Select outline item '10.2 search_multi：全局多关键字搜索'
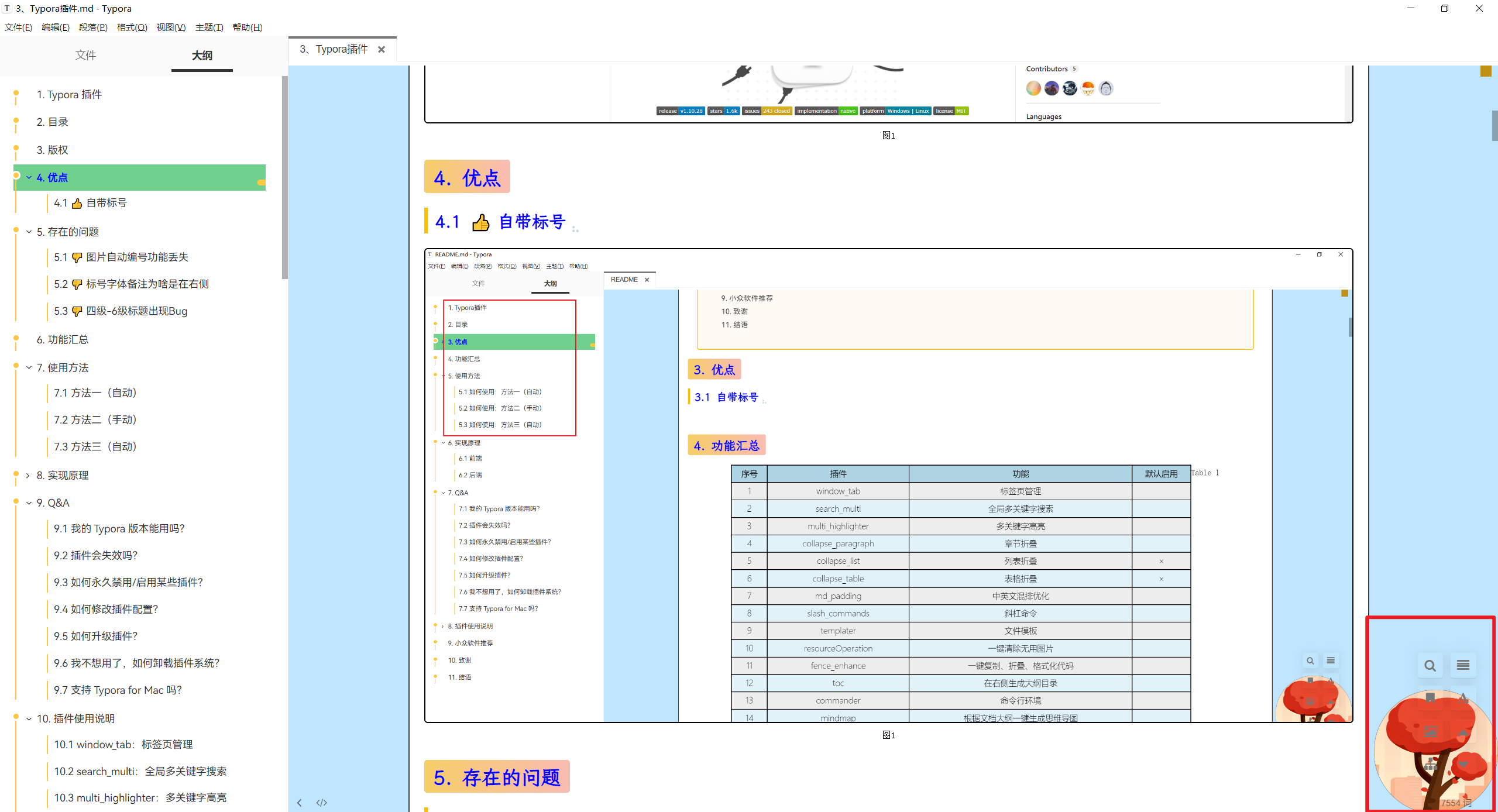The width and height of the screenshot is (1498, 812). coord(140,771)
